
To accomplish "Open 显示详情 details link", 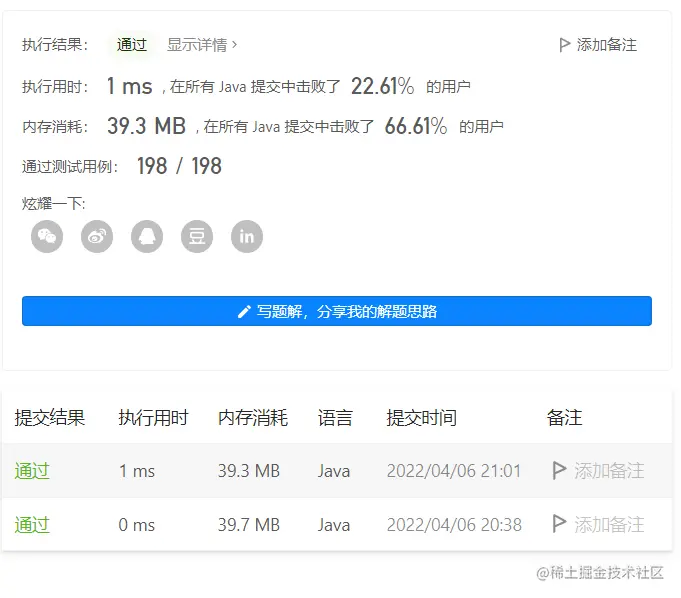I will click(x=197, y=45).
